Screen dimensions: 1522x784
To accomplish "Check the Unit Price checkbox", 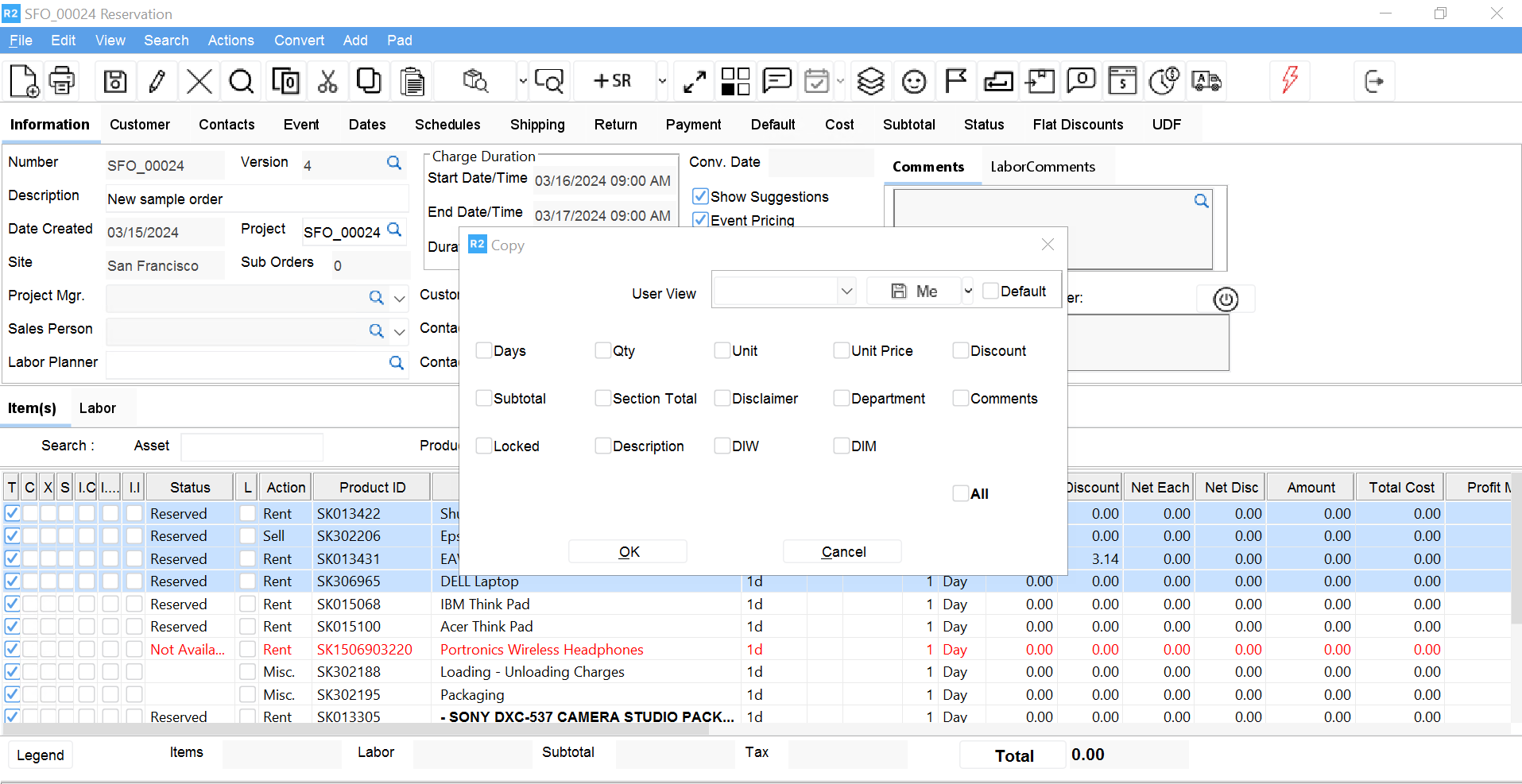I will click(x=841, y=350).
